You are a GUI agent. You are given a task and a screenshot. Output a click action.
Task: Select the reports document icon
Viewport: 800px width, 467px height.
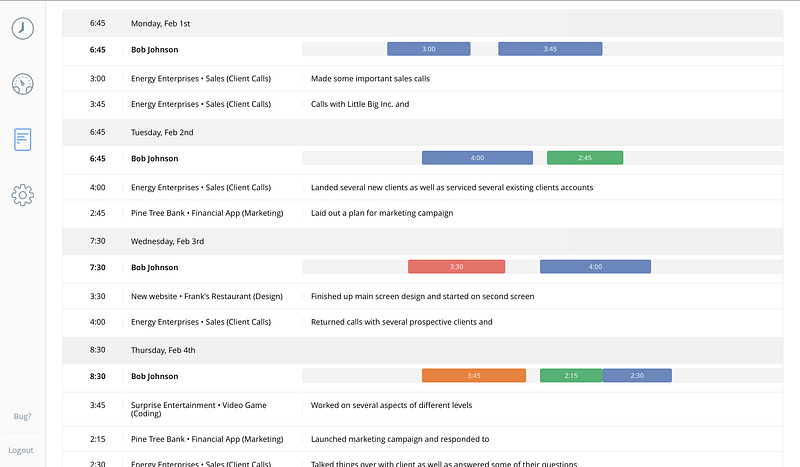[x=22, y=139]
